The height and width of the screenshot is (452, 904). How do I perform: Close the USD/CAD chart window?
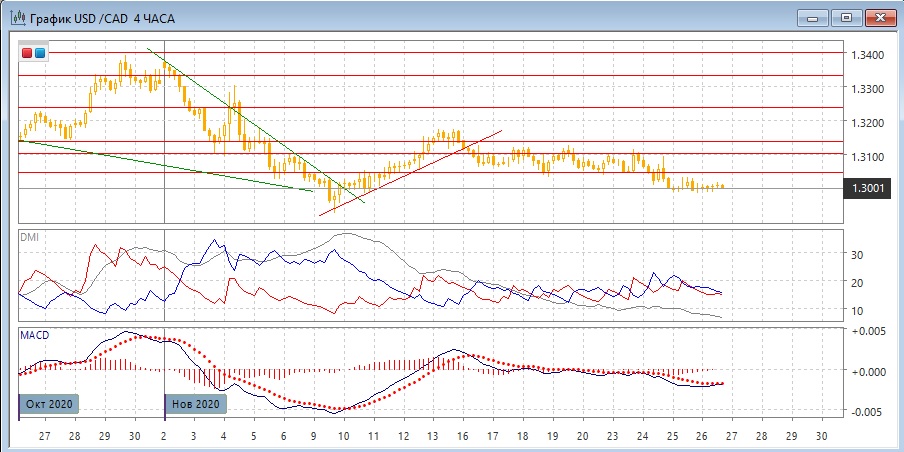point(880,17)
